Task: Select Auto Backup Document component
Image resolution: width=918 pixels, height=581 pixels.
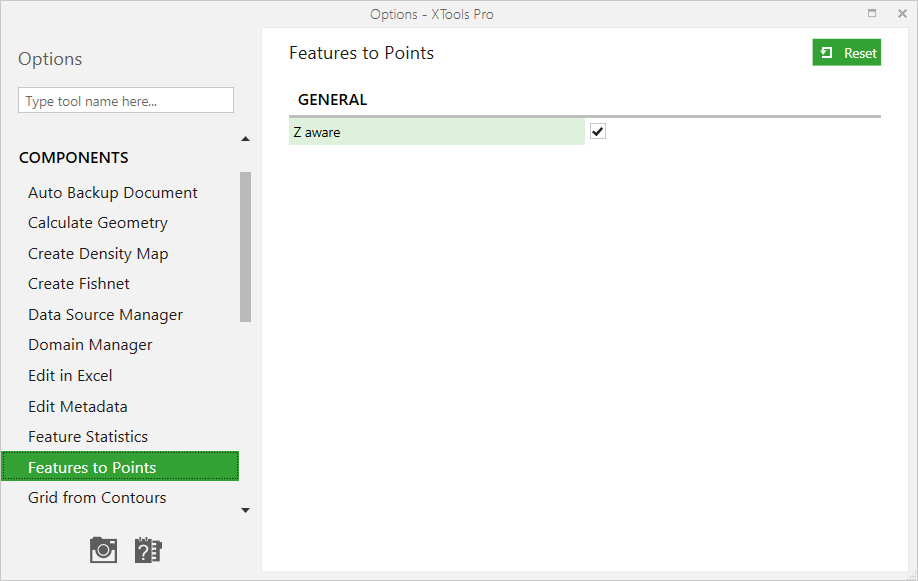Action: pyautogui.click(x=113, y=193)
